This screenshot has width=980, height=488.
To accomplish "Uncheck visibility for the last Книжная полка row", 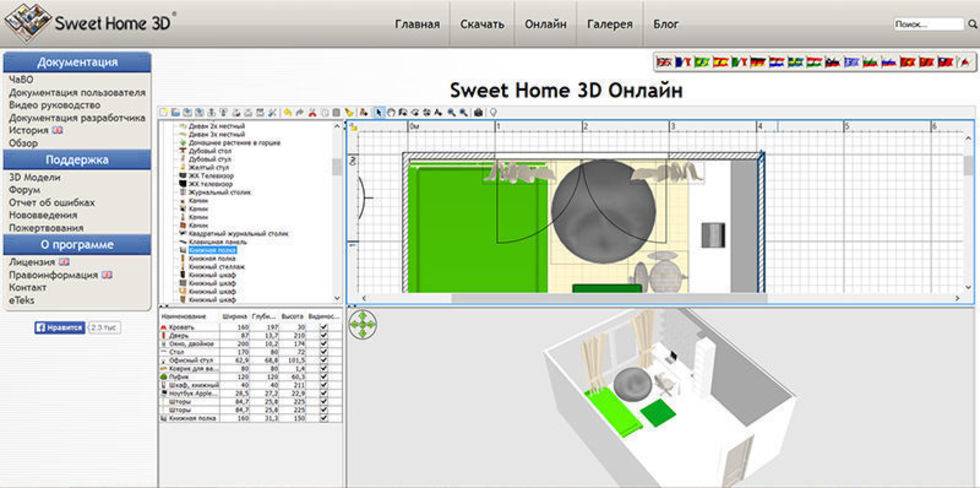I will point(323,417).
